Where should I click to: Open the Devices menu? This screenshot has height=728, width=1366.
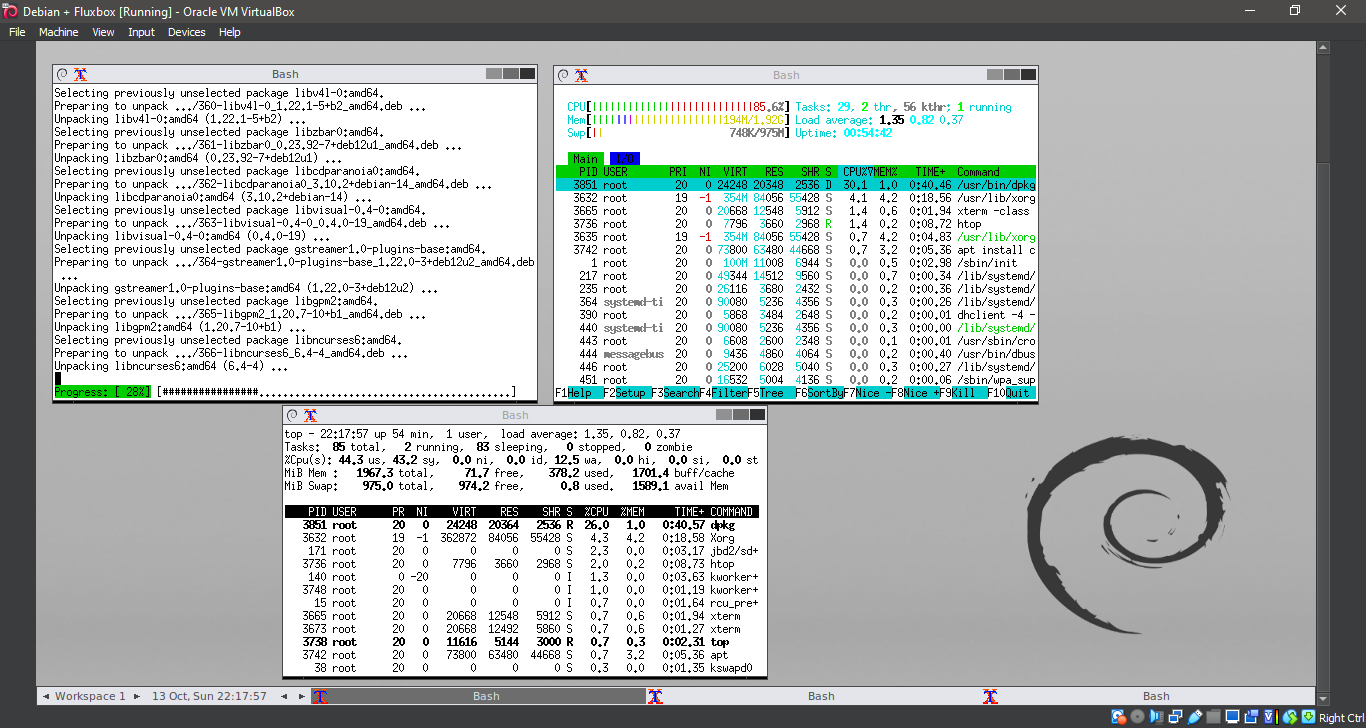[186, 31]
